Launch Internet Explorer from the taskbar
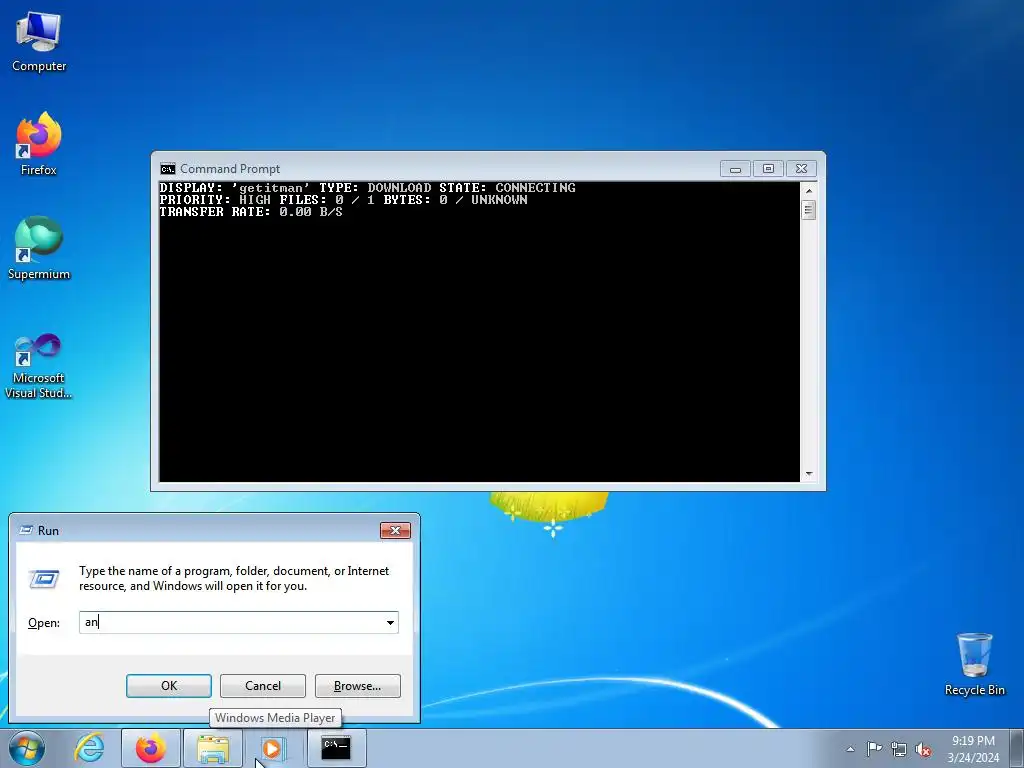 coord(89,748)
